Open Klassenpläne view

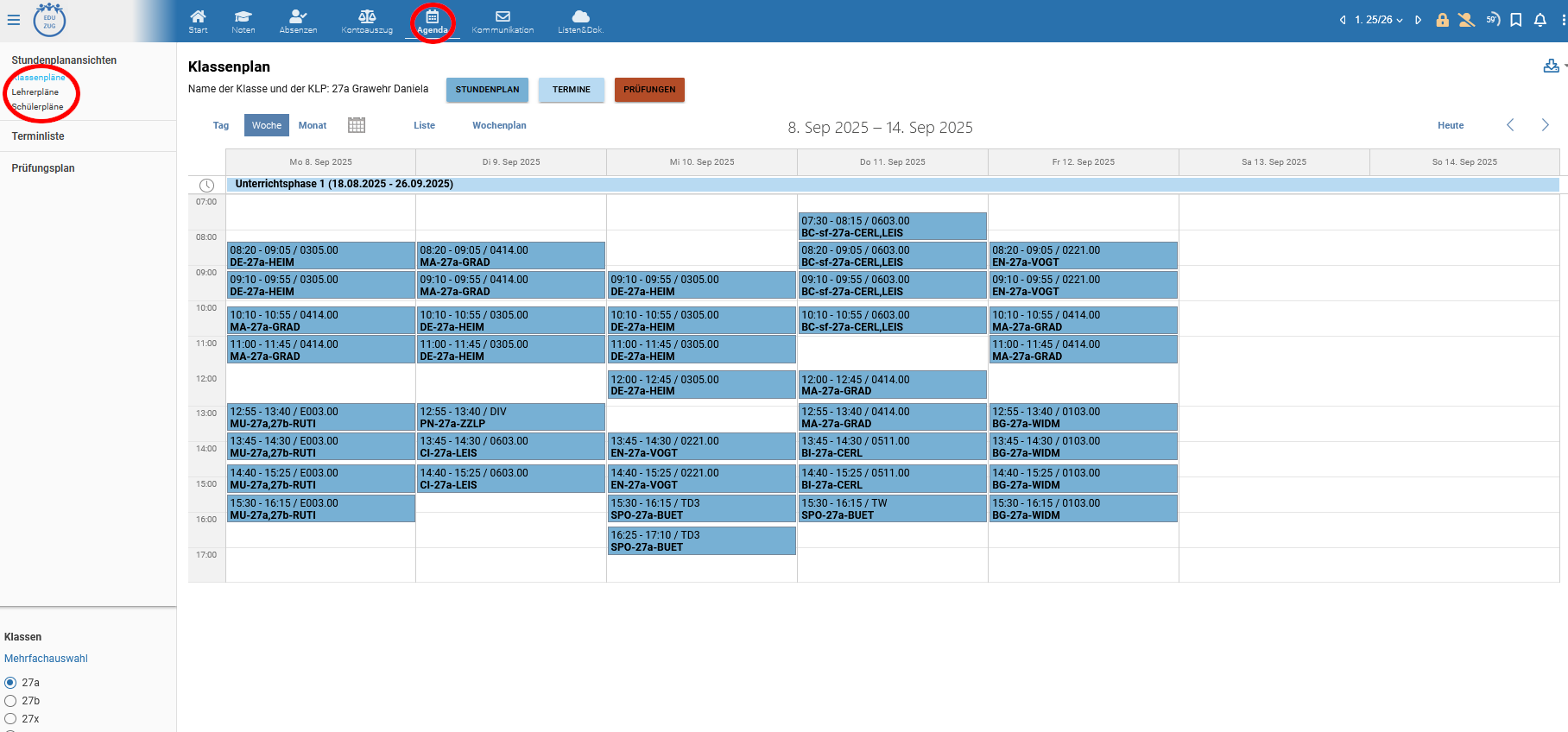click(x=39, y=78)
